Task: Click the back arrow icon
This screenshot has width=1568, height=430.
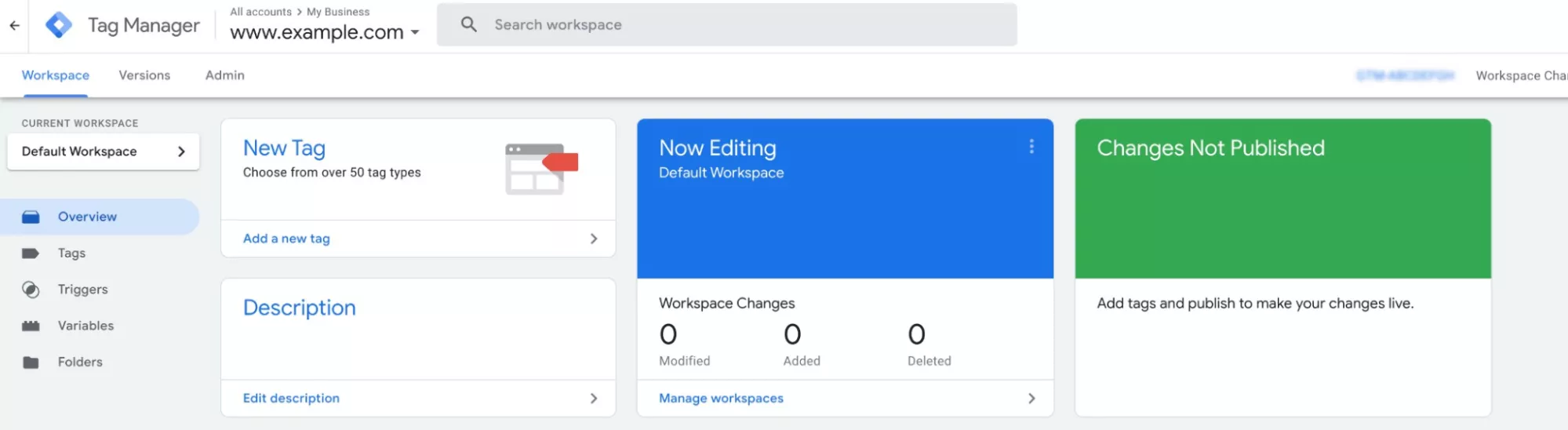Action: (14, 25)
